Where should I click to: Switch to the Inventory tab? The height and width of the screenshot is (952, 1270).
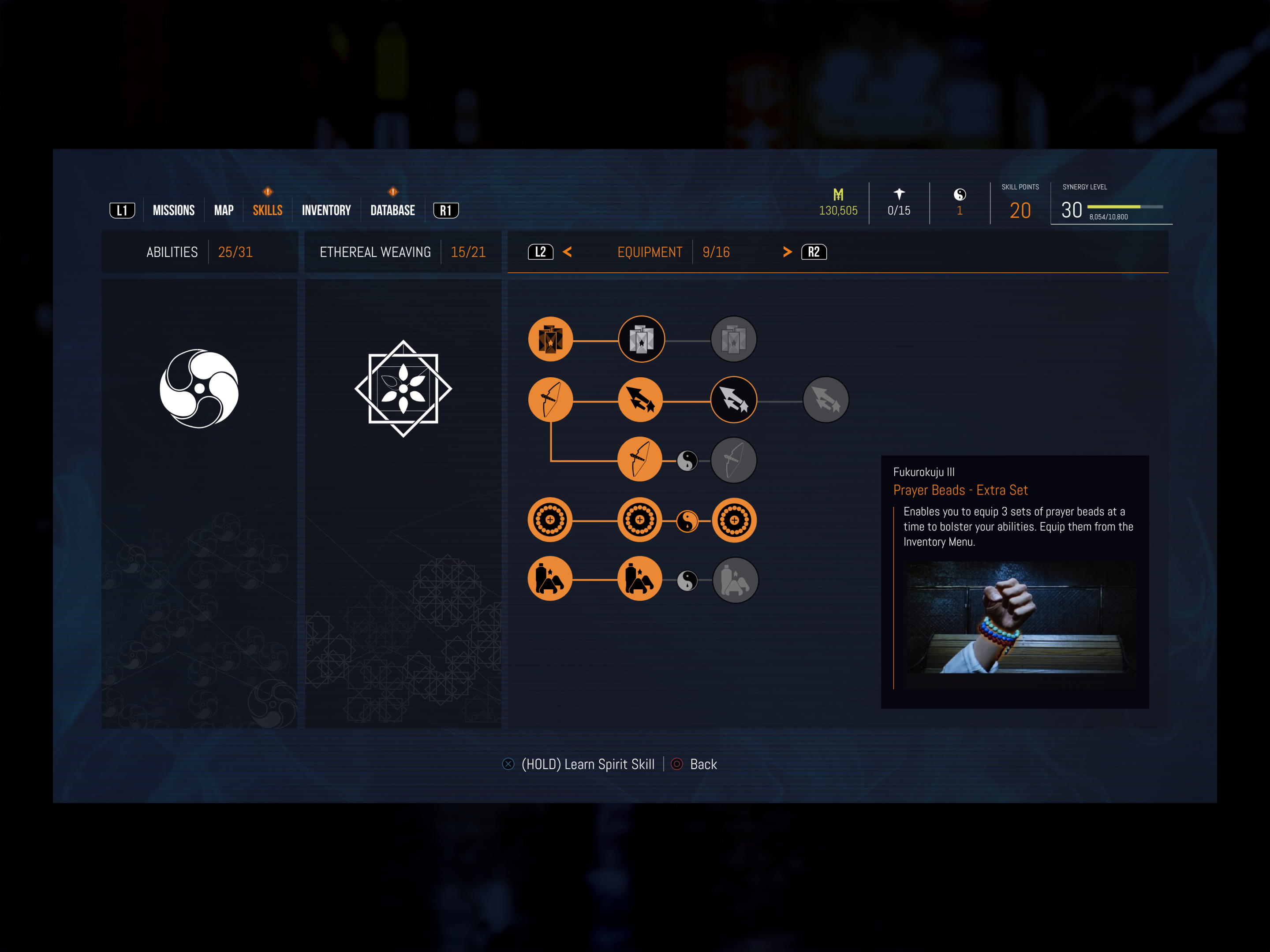click(x=326, y=210)
